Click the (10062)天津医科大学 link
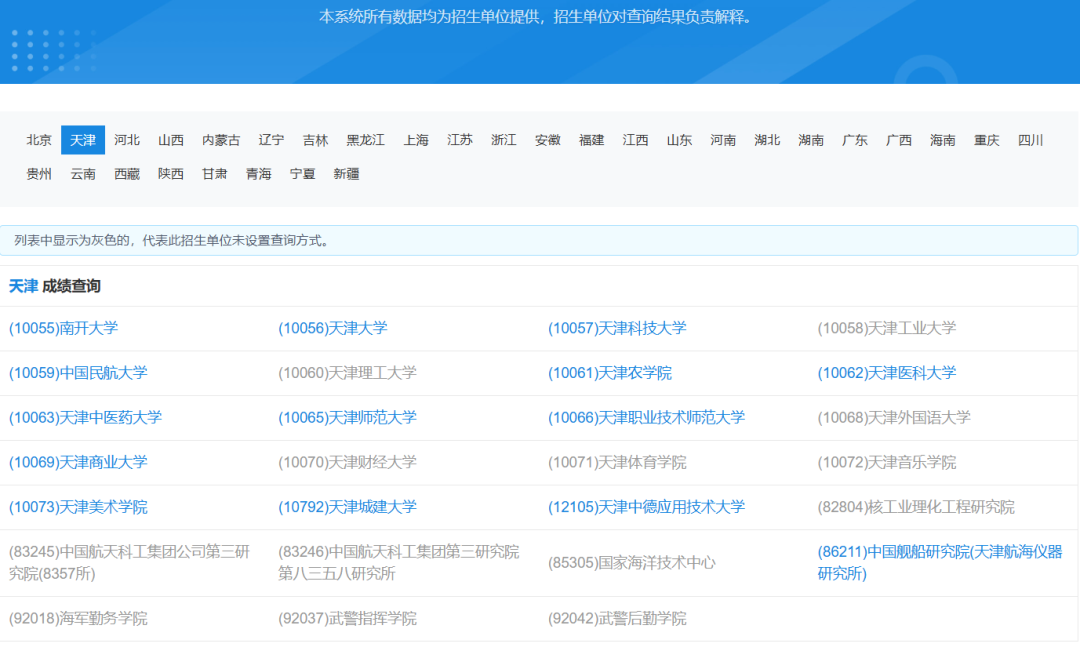The height and width of the screenshot is (658, 1080). point(886,373)
